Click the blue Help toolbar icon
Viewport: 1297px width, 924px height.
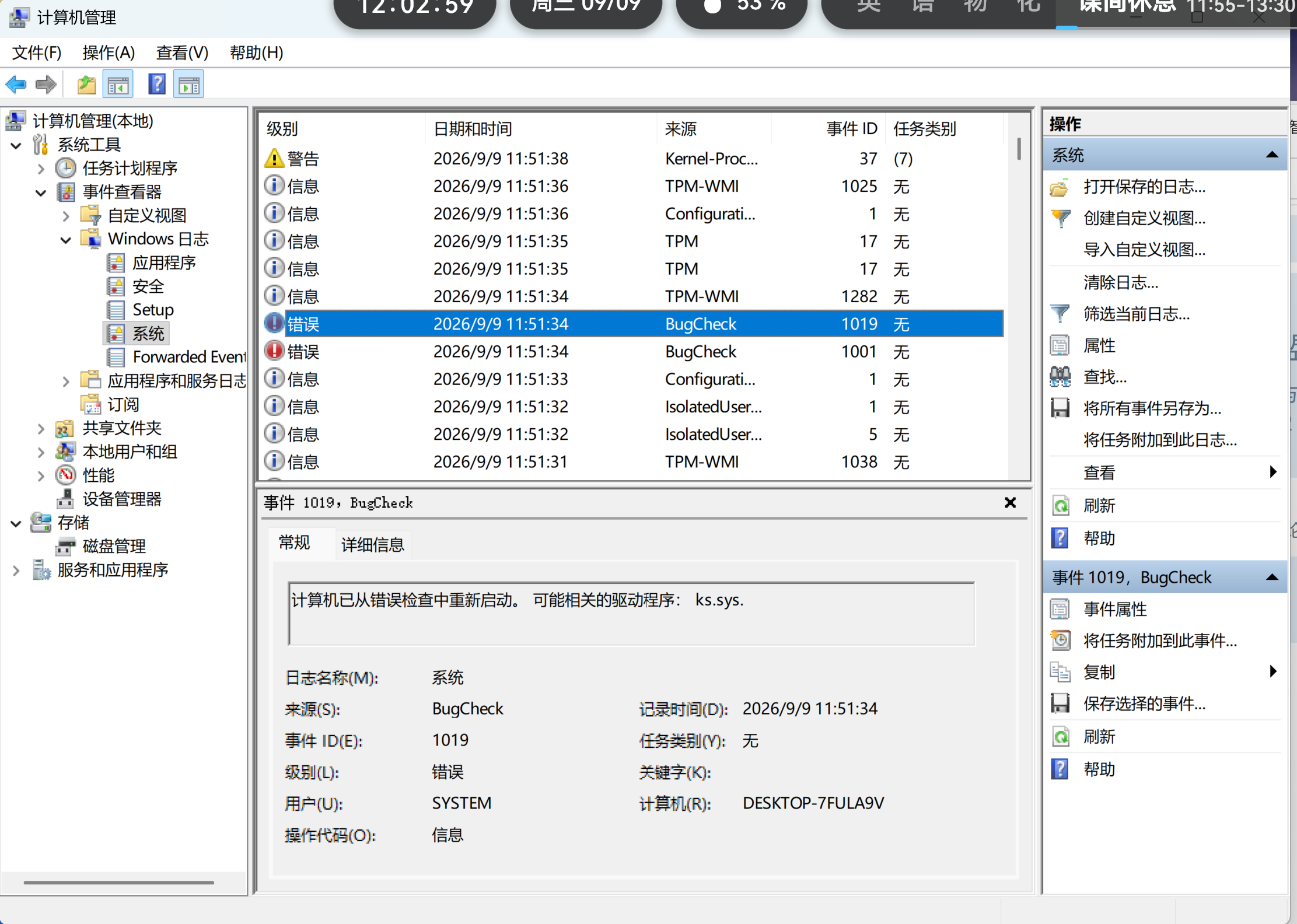coord(157,85)
